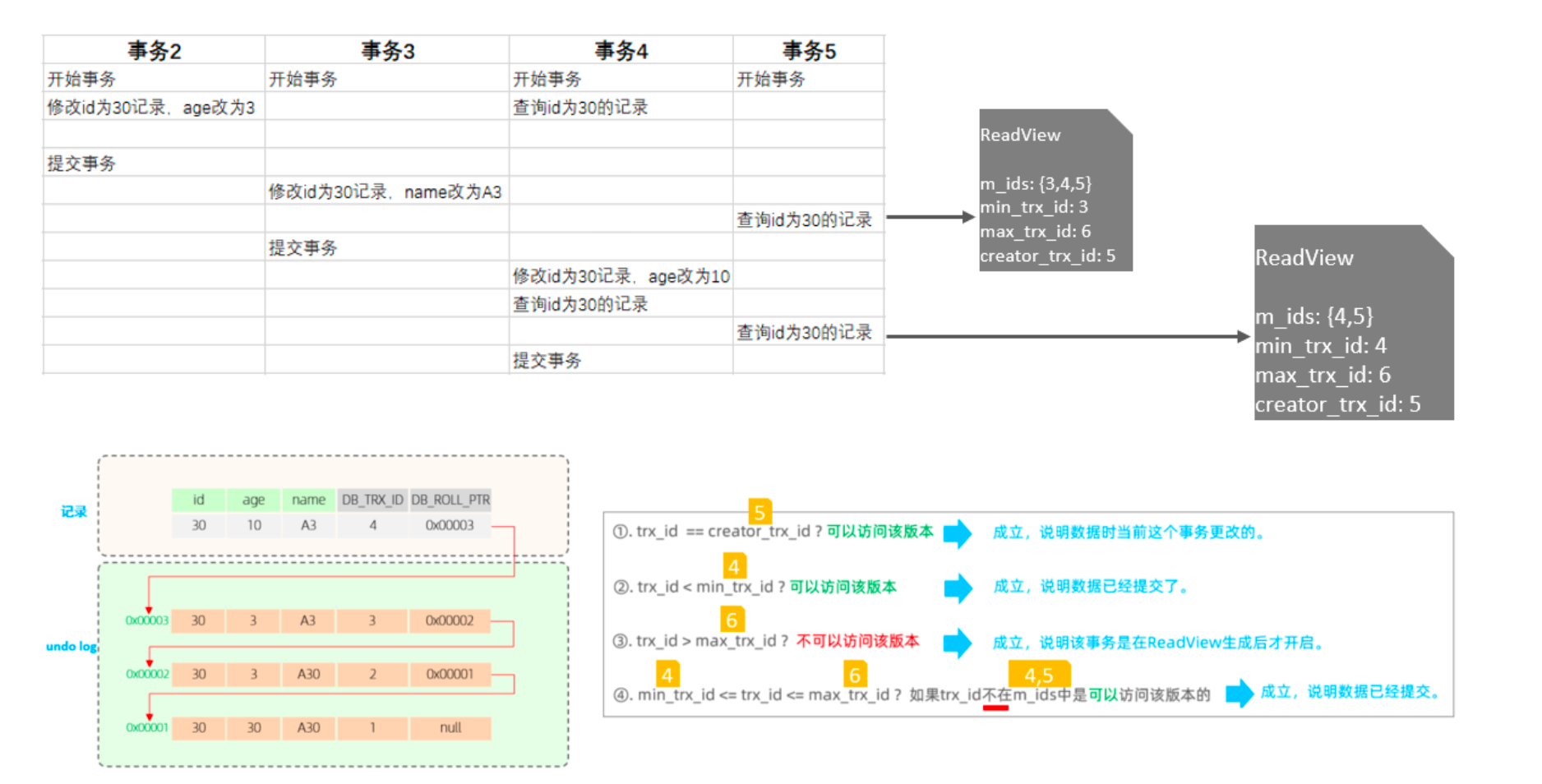Viewport: 1542px width, 784px height.
Task: Click the cell 'age改为3' modification in 事务2
Action: (x=154, y=107)
